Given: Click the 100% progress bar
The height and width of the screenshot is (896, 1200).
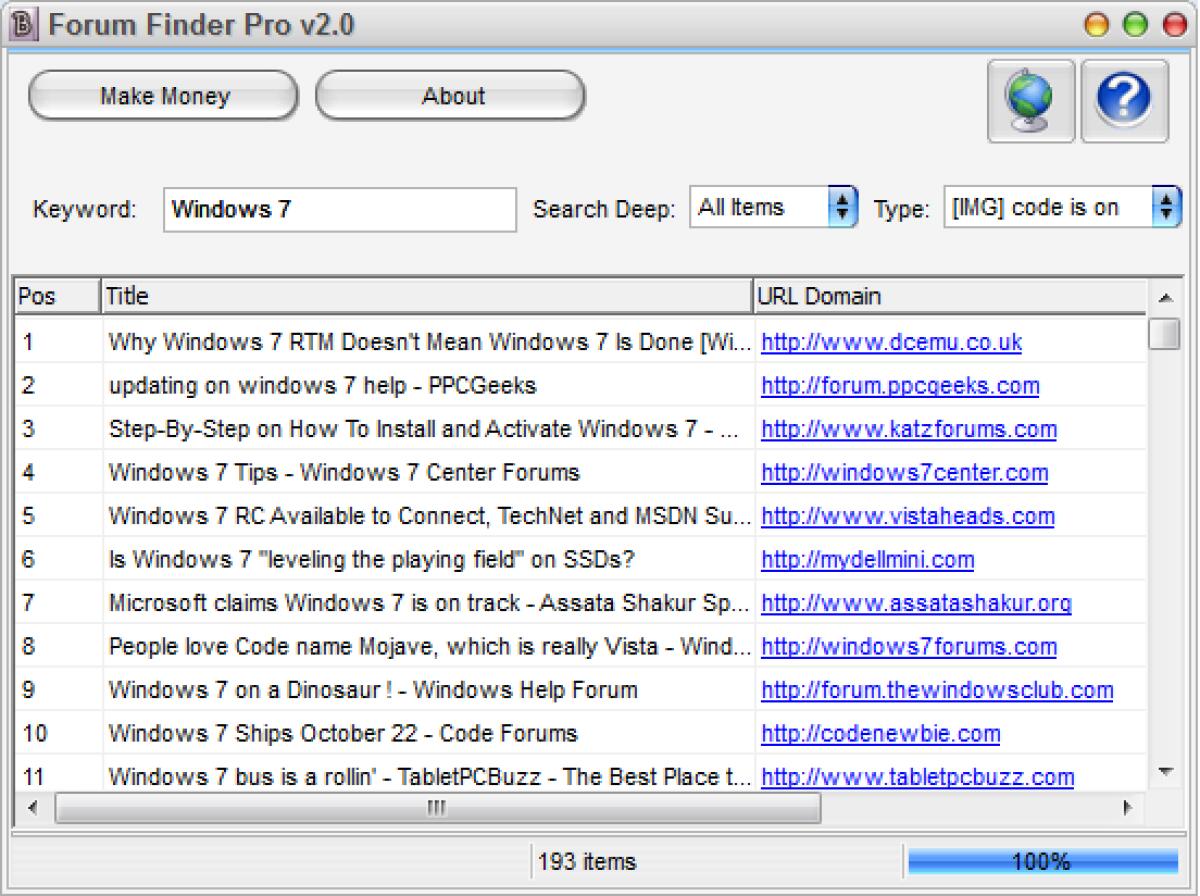Looking at the screenshot, I should tap(1042, 862).
